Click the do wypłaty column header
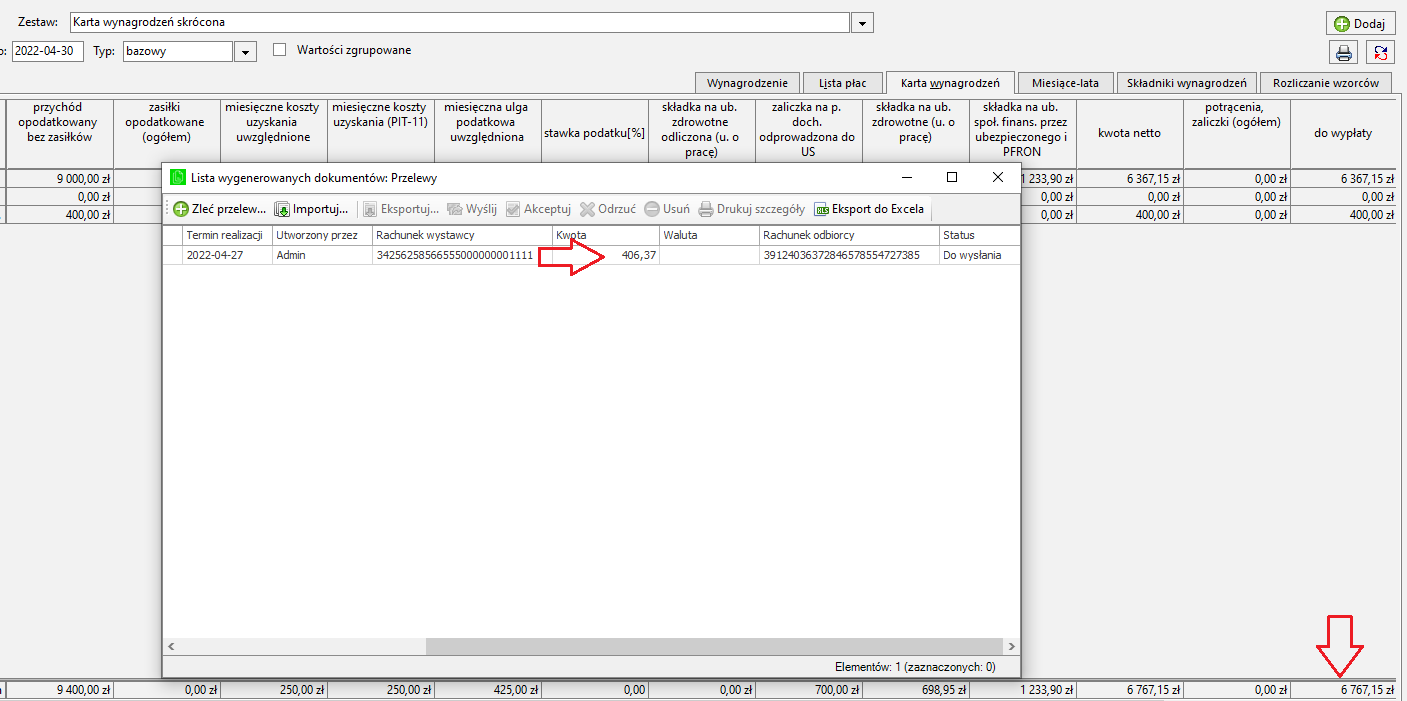The image size is (1407, 701). point(1343,132)
